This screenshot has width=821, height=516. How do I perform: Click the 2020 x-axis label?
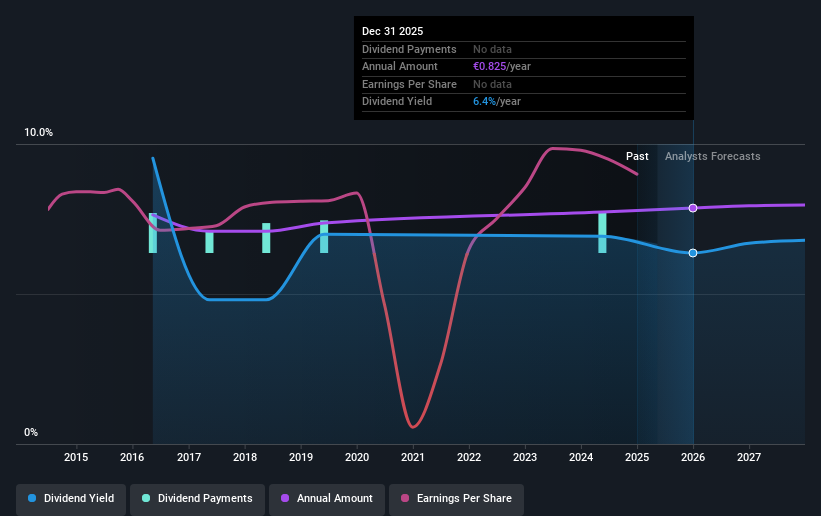357,457
